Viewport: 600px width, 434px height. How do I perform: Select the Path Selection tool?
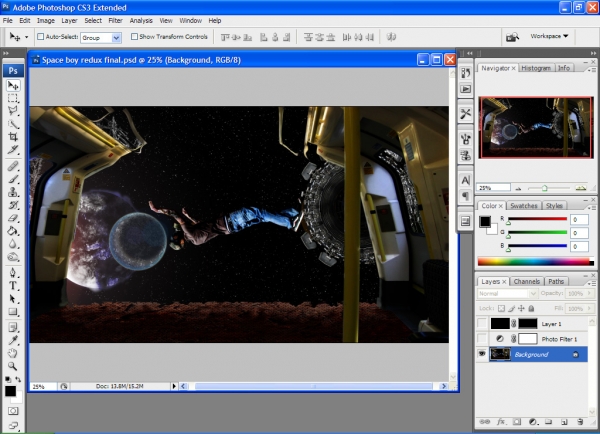pos(13,299)
